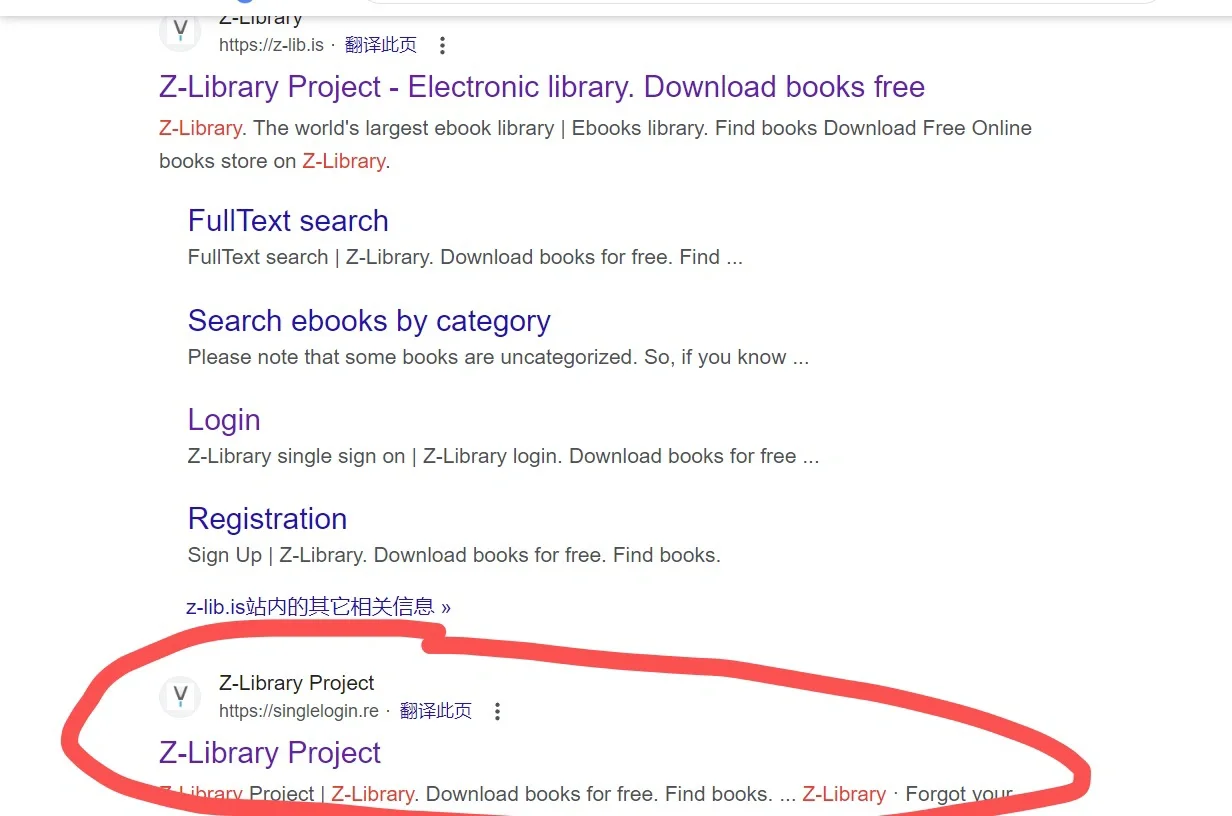Click the z-lib.is site favicon
The height and width of the screenshot is (816, 1232).
pyautogui.click(x=180, y=30)
